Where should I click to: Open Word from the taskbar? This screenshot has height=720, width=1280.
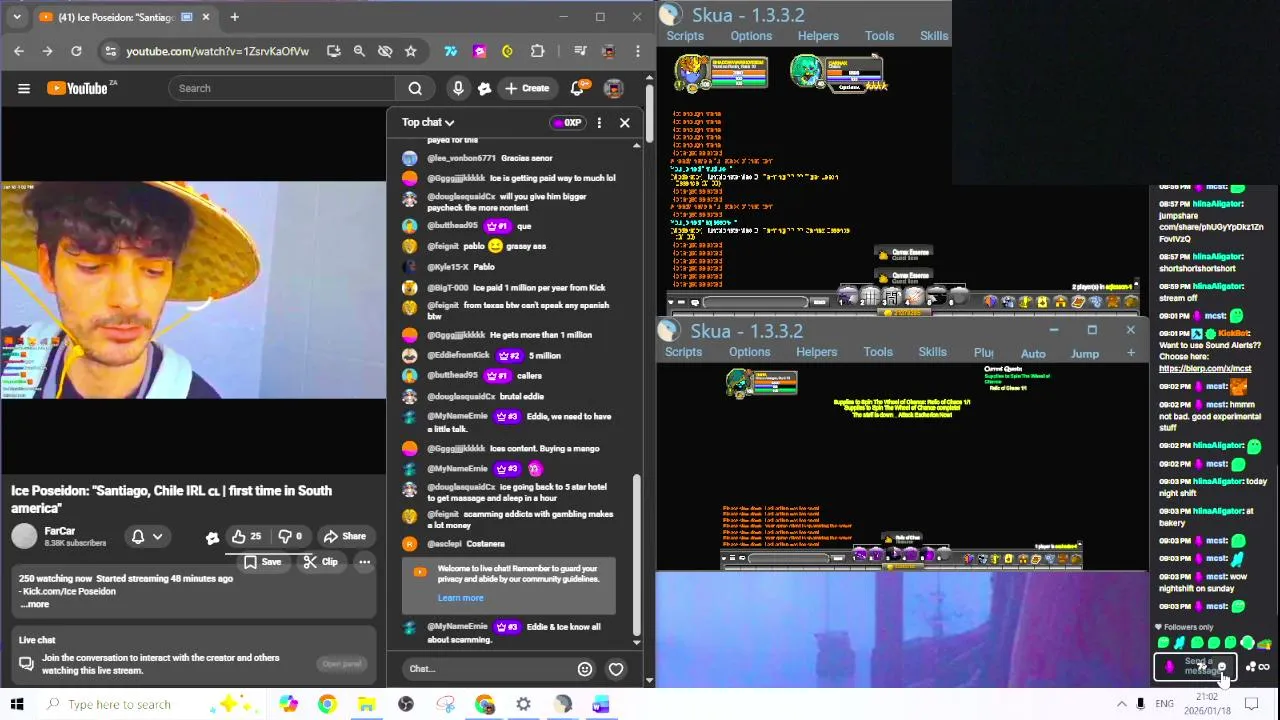[601, 704]
